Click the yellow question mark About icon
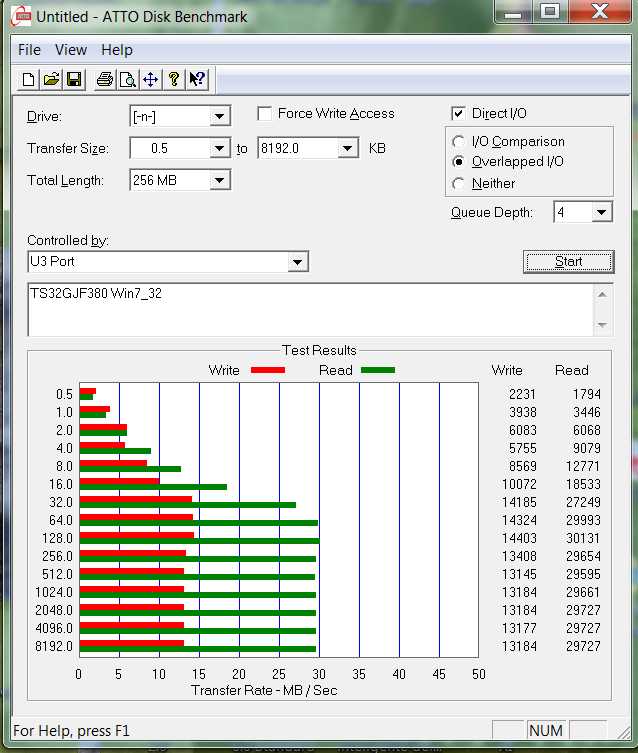This screenshot has height=753, width=638. click(174, 80)
